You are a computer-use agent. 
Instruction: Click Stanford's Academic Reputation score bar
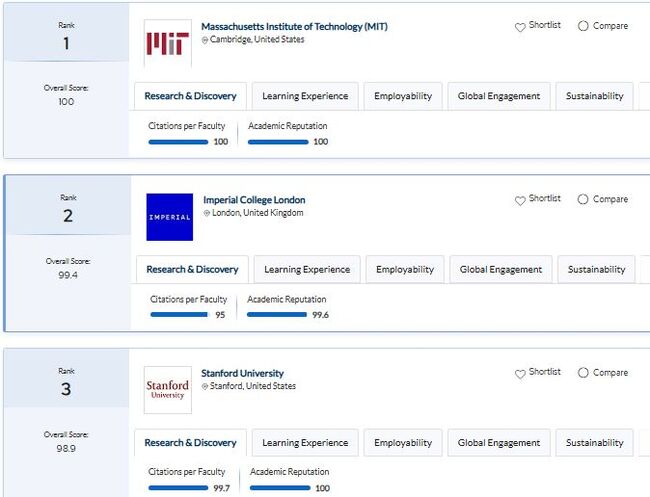(279, 488)
